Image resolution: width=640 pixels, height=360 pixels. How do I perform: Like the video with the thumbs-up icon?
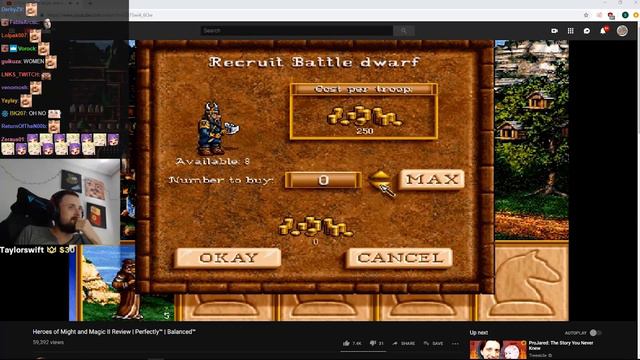(347, 343)
